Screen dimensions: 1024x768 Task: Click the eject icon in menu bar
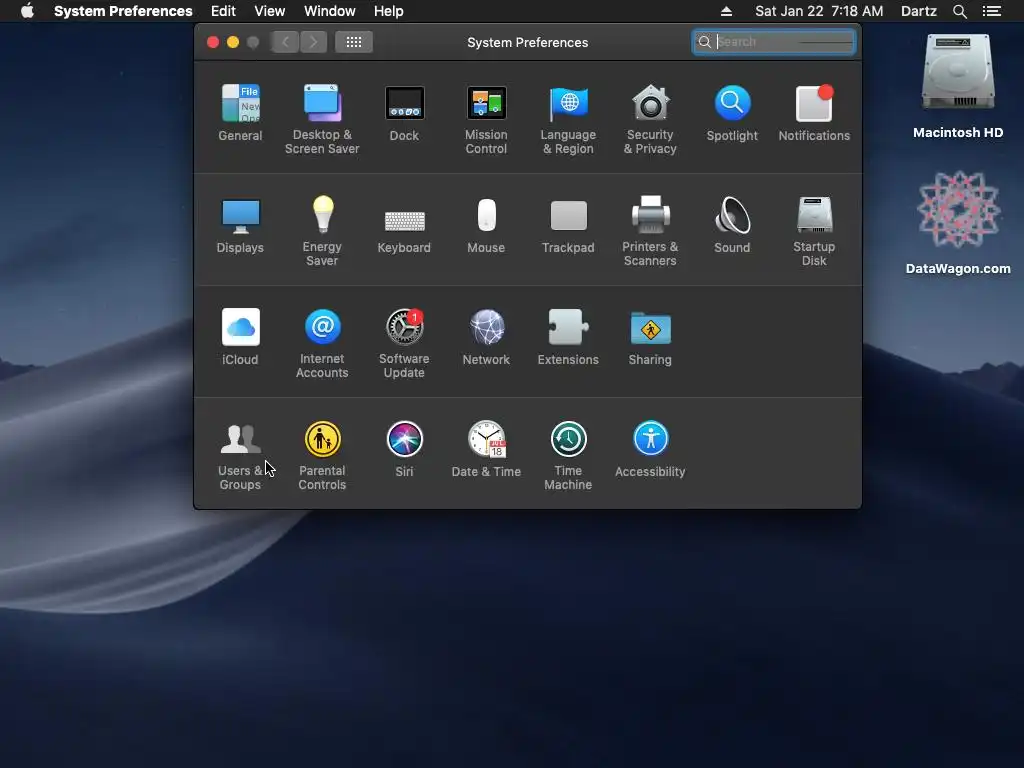[726, 11]
